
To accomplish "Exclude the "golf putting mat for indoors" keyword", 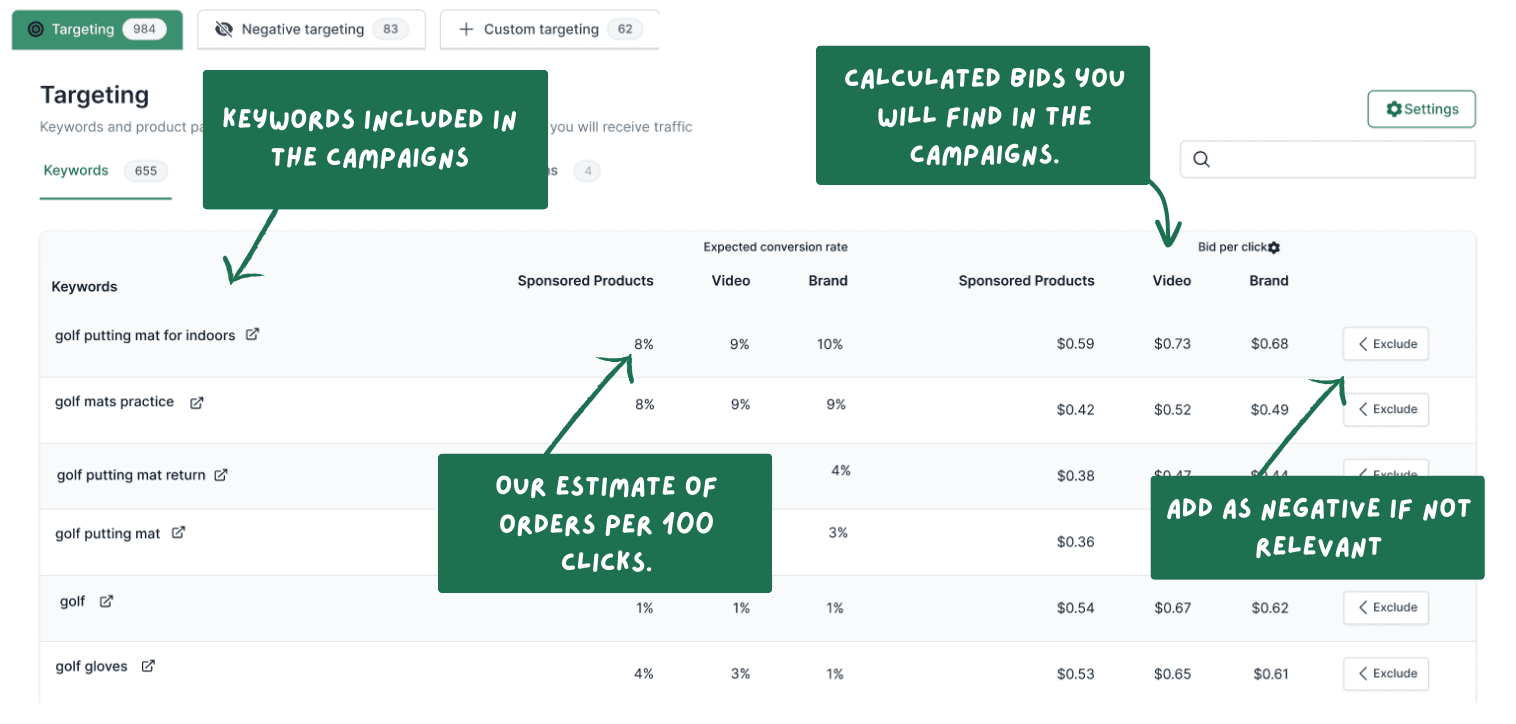I will tap(1386, 344).
